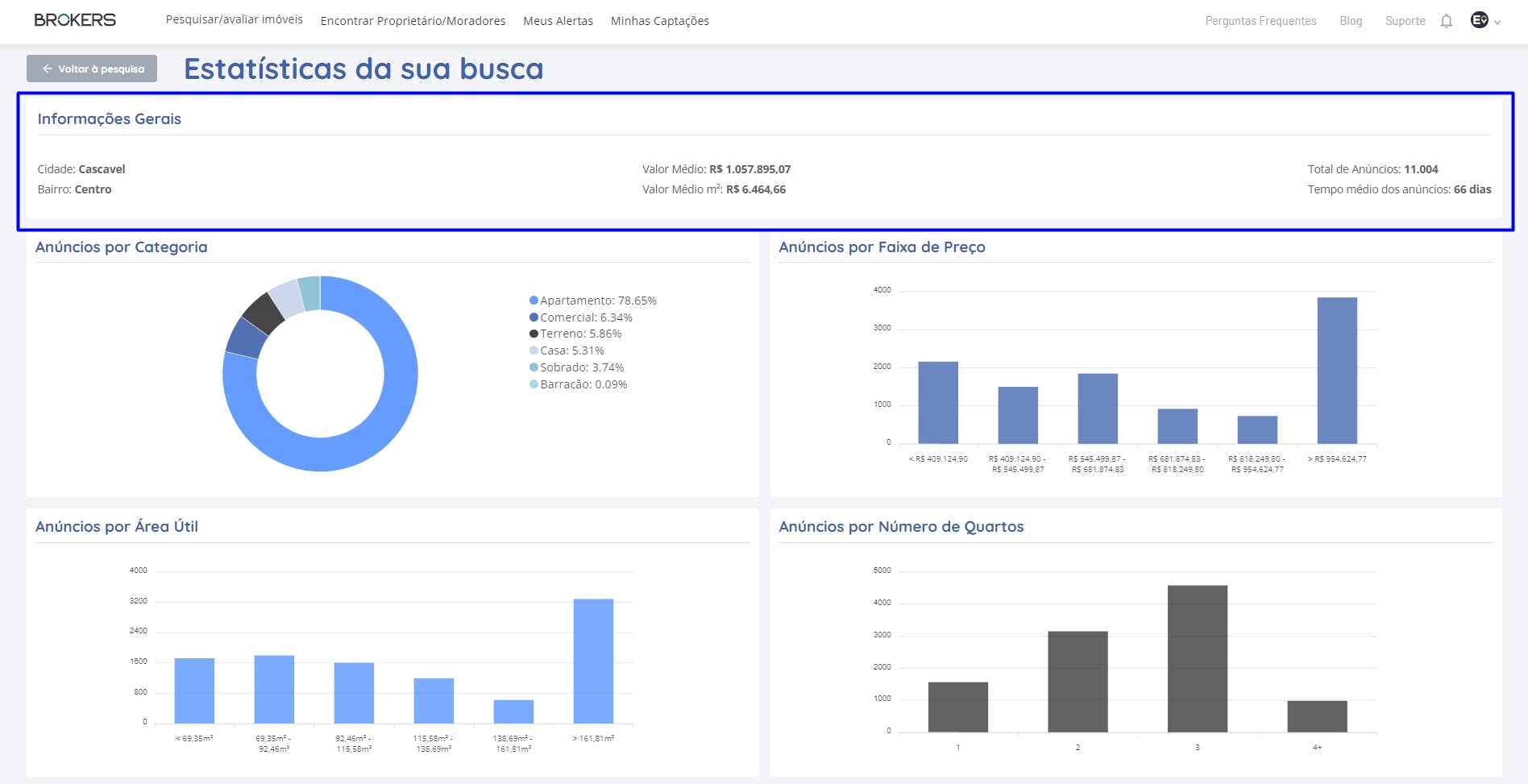Click the Voltar à pesquisa button
The width and height of the screenshot is (1528, 784).
point(92,68)
